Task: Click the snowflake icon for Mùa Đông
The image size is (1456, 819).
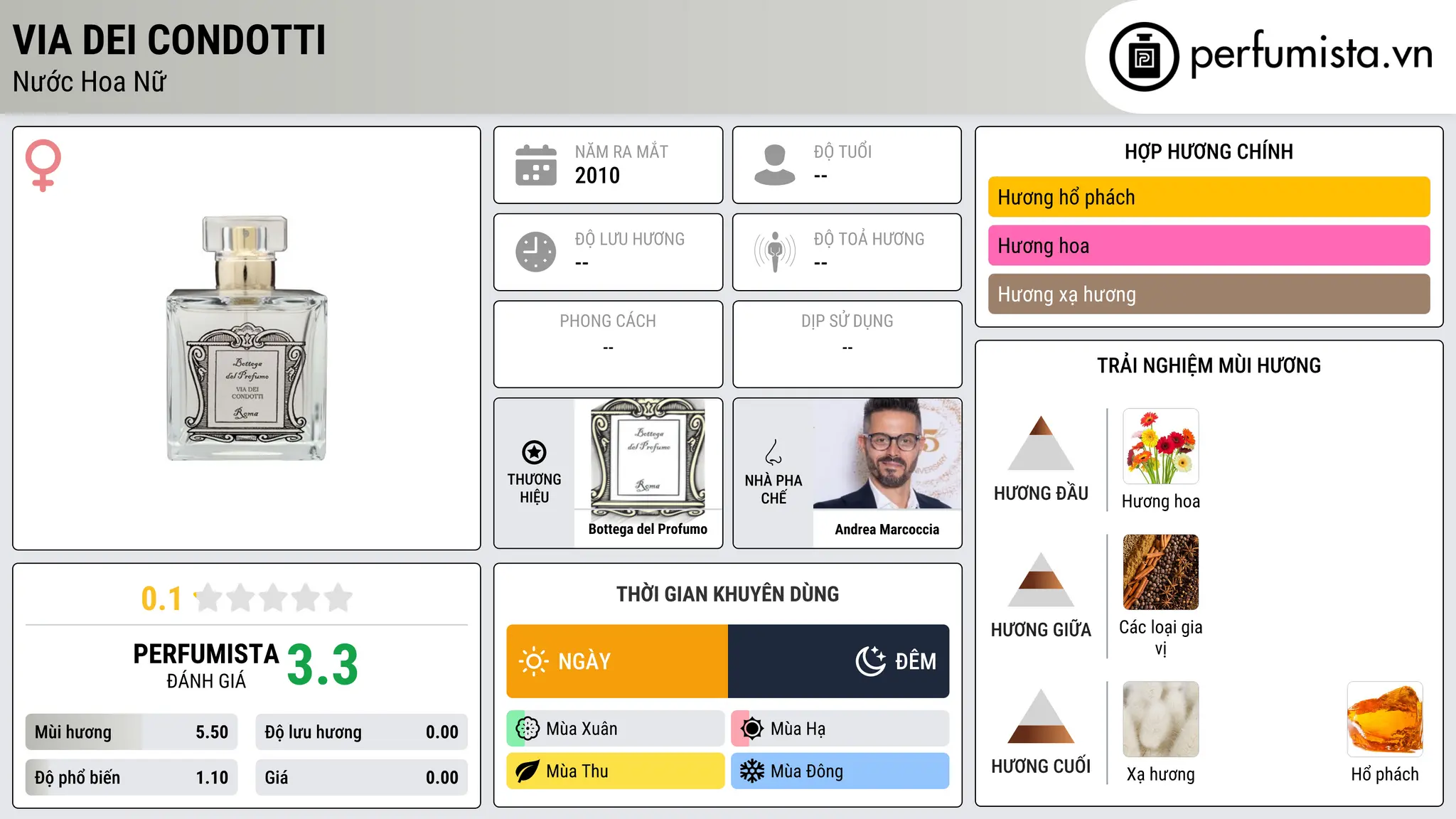Action: click(x=752, y=771)
